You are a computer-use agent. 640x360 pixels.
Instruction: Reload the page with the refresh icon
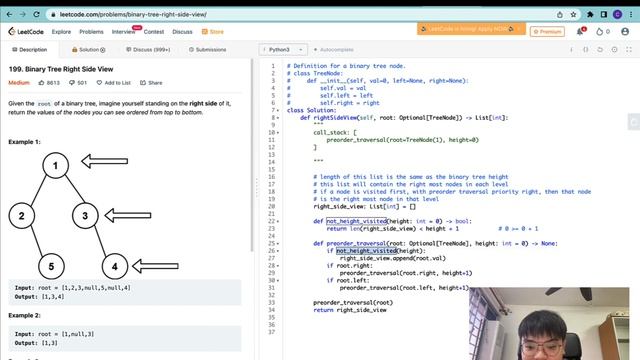pyautogui.click(x=36, y=14)
